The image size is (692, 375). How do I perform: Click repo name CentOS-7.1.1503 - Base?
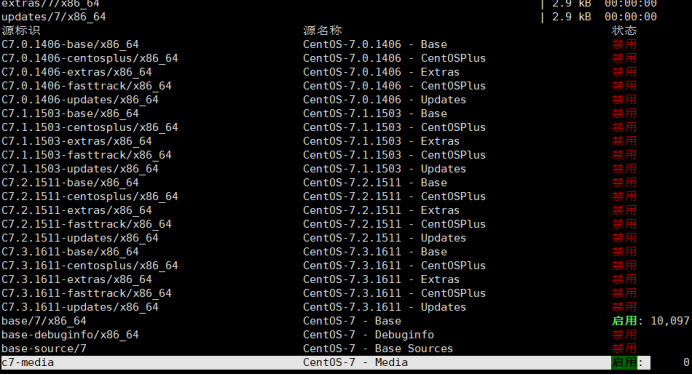pos(375,113)
